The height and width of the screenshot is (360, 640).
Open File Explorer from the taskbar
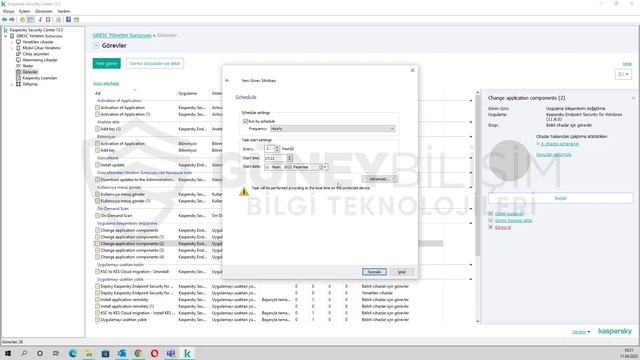pyautogui.click(x=89, y=353)
